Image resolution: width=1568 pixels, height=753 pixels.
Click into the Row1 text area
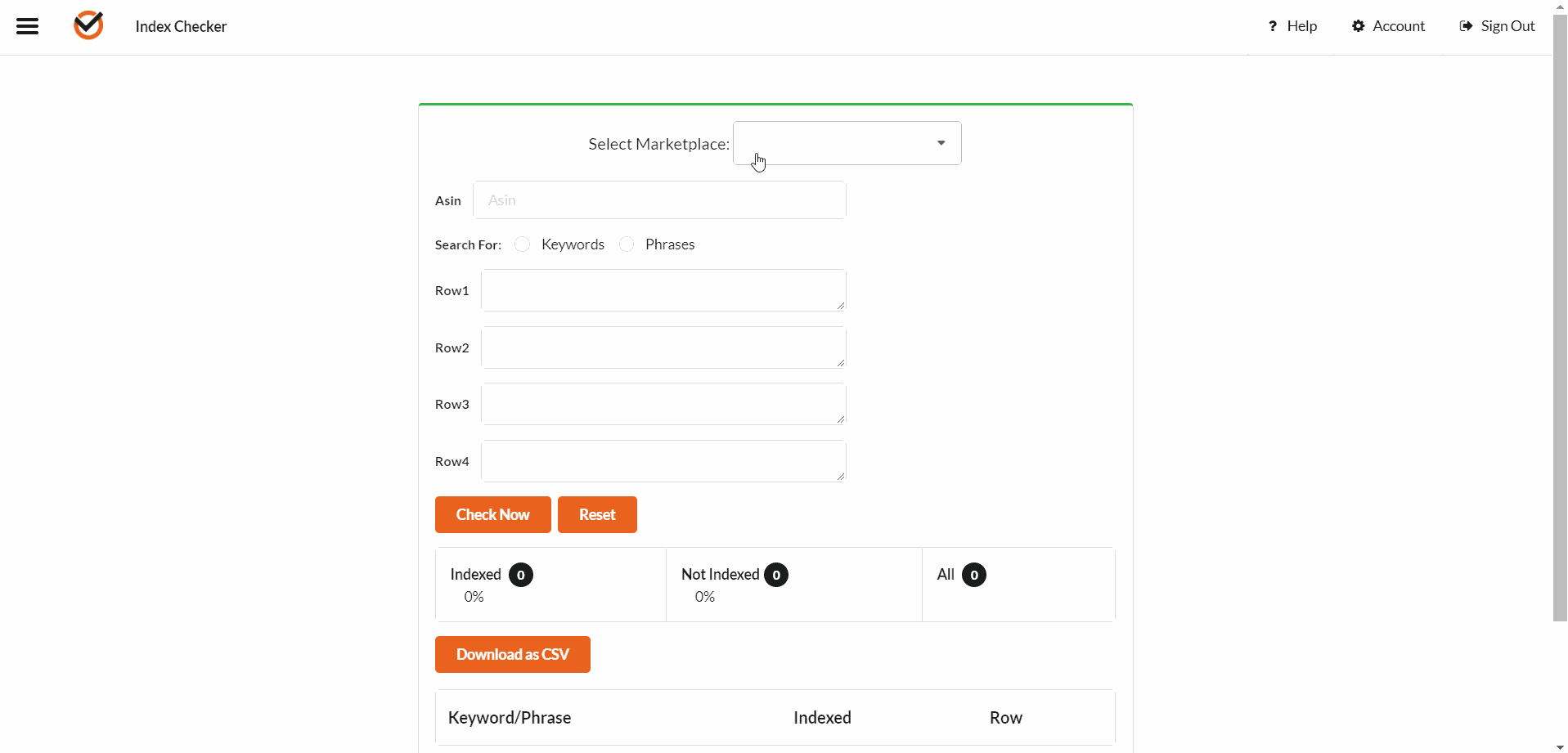pos(663,290)
